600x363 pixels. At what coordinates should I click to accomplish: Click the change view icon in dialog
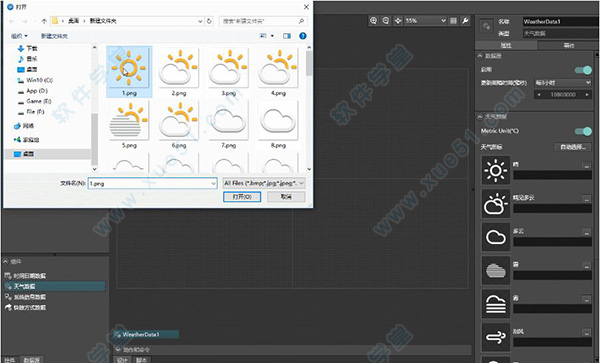tap(263, 36)
